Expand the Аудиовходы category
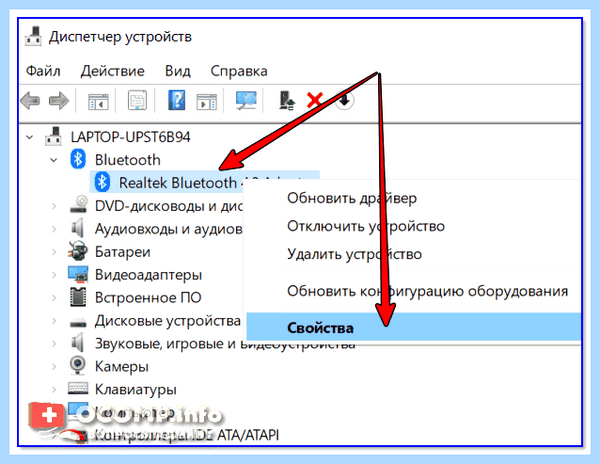600x464 pixels. pos(54,229)
